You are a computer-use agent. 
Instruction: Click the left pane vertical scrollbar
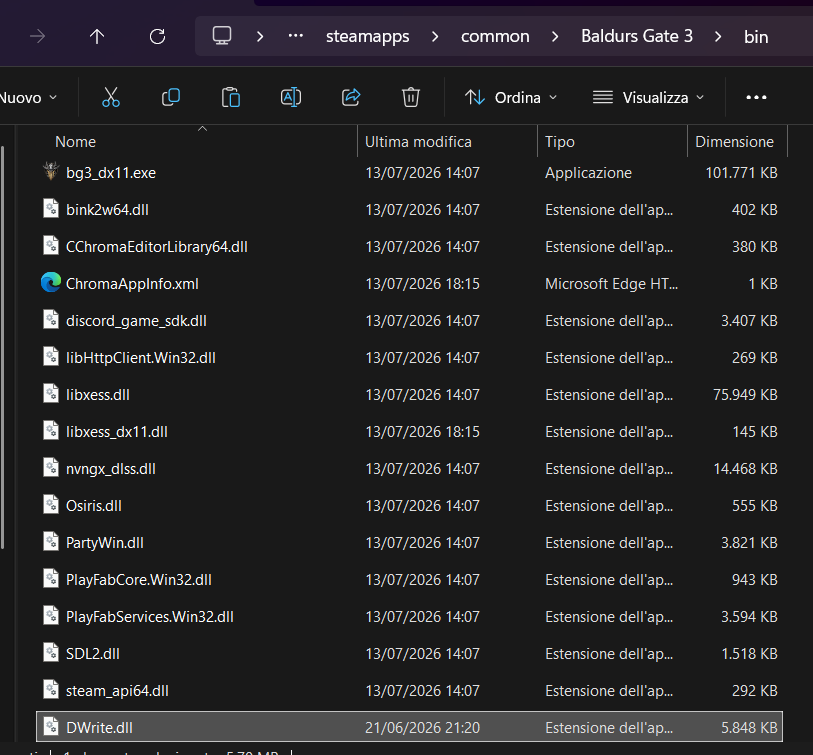(3, 347)
